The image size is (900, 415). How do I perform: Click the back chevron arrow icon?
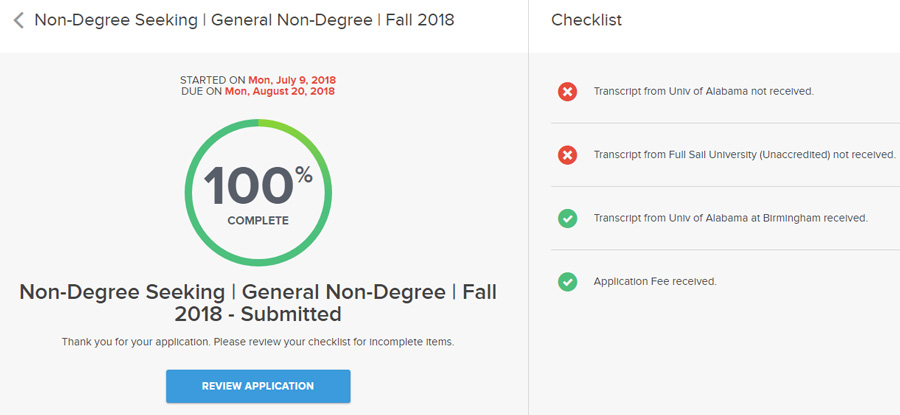(18, 20)
